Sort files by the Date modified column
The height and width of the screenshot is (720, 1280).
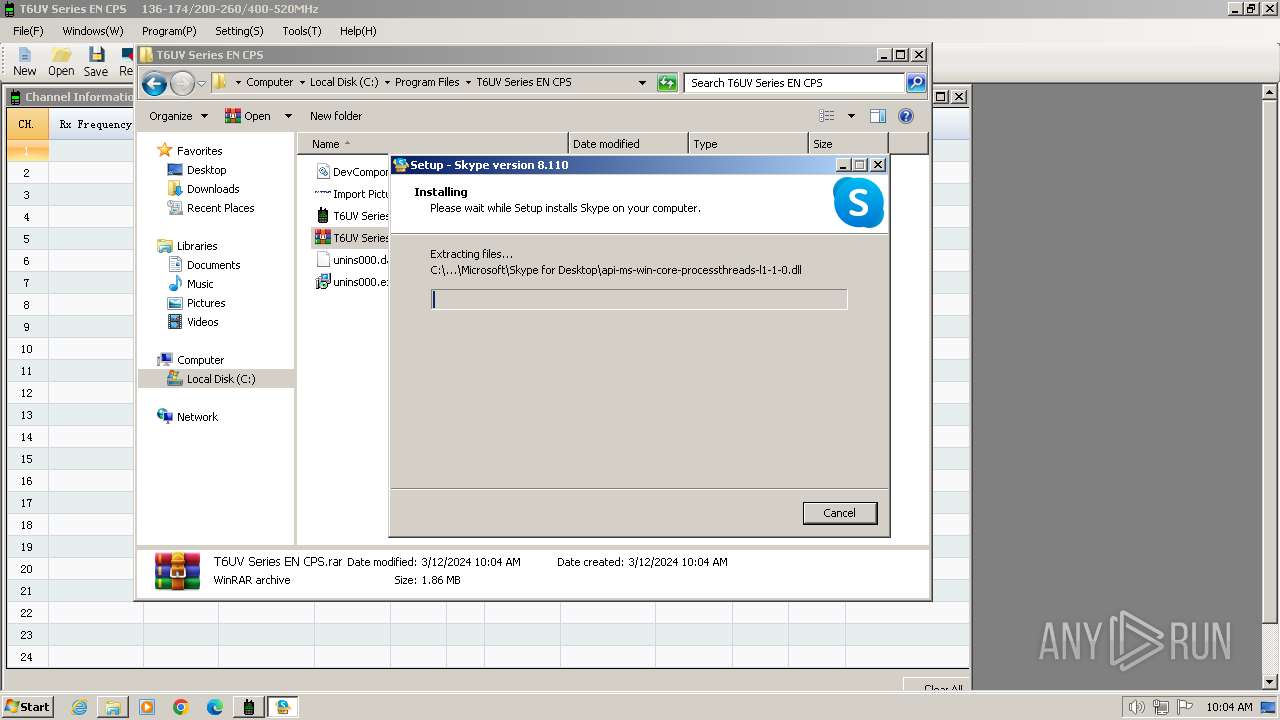click(628, 144)
